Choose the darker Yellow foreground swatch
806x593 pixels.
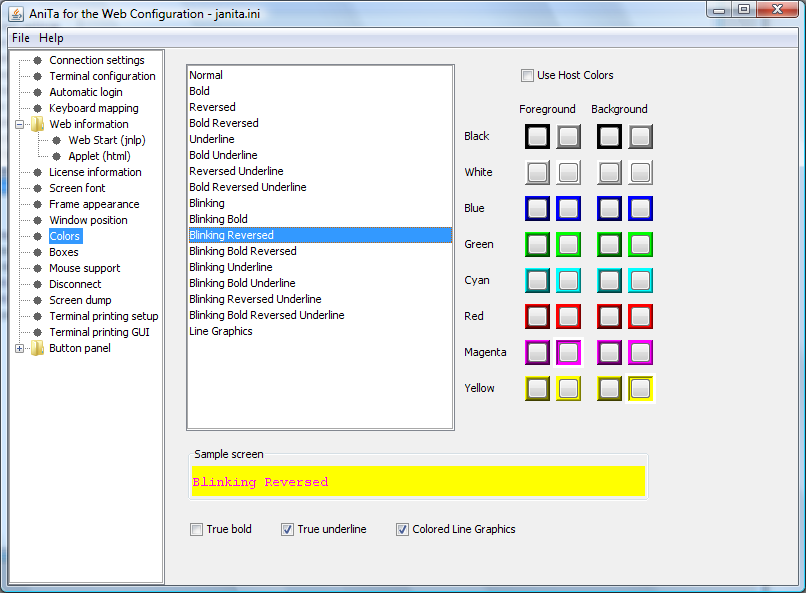tap(538, 388)
